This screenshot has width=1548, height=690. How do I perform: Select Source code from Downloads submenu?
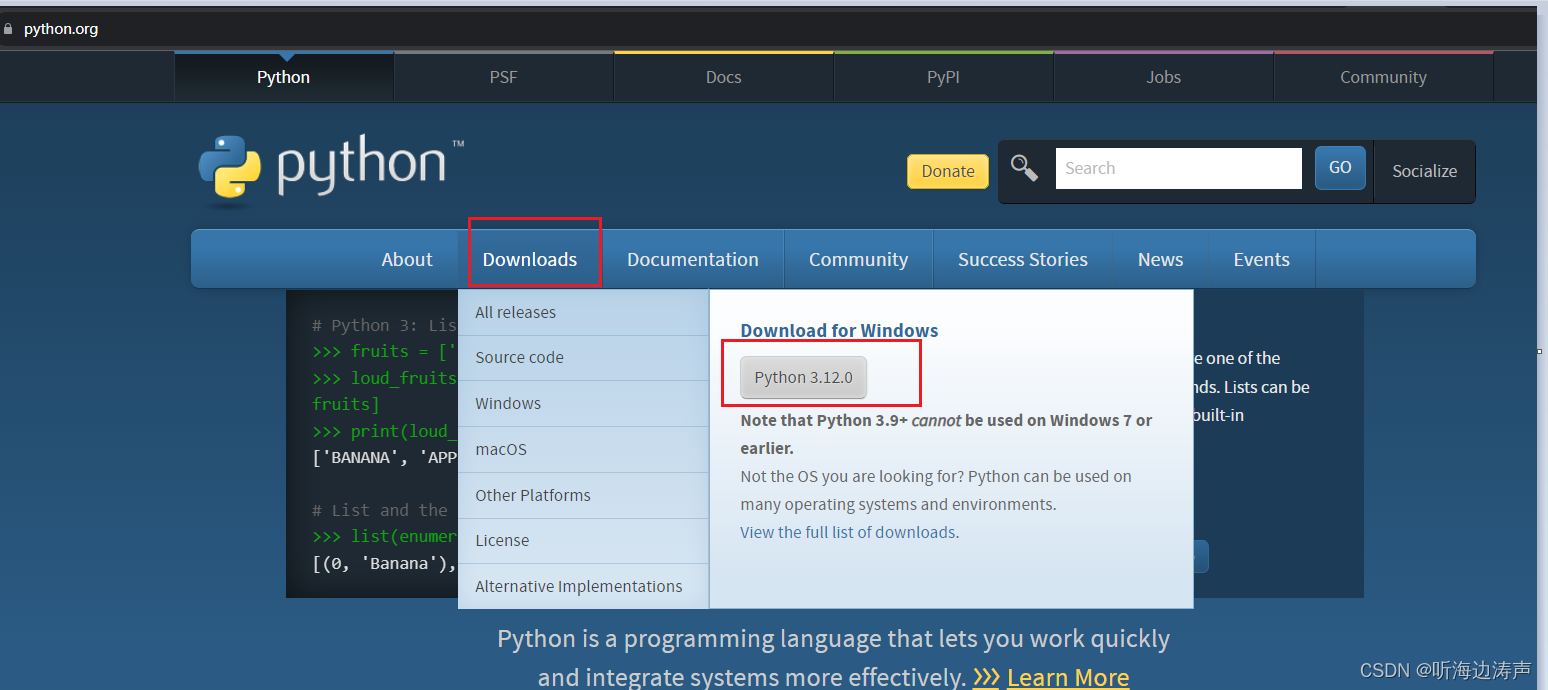[583, 357]
